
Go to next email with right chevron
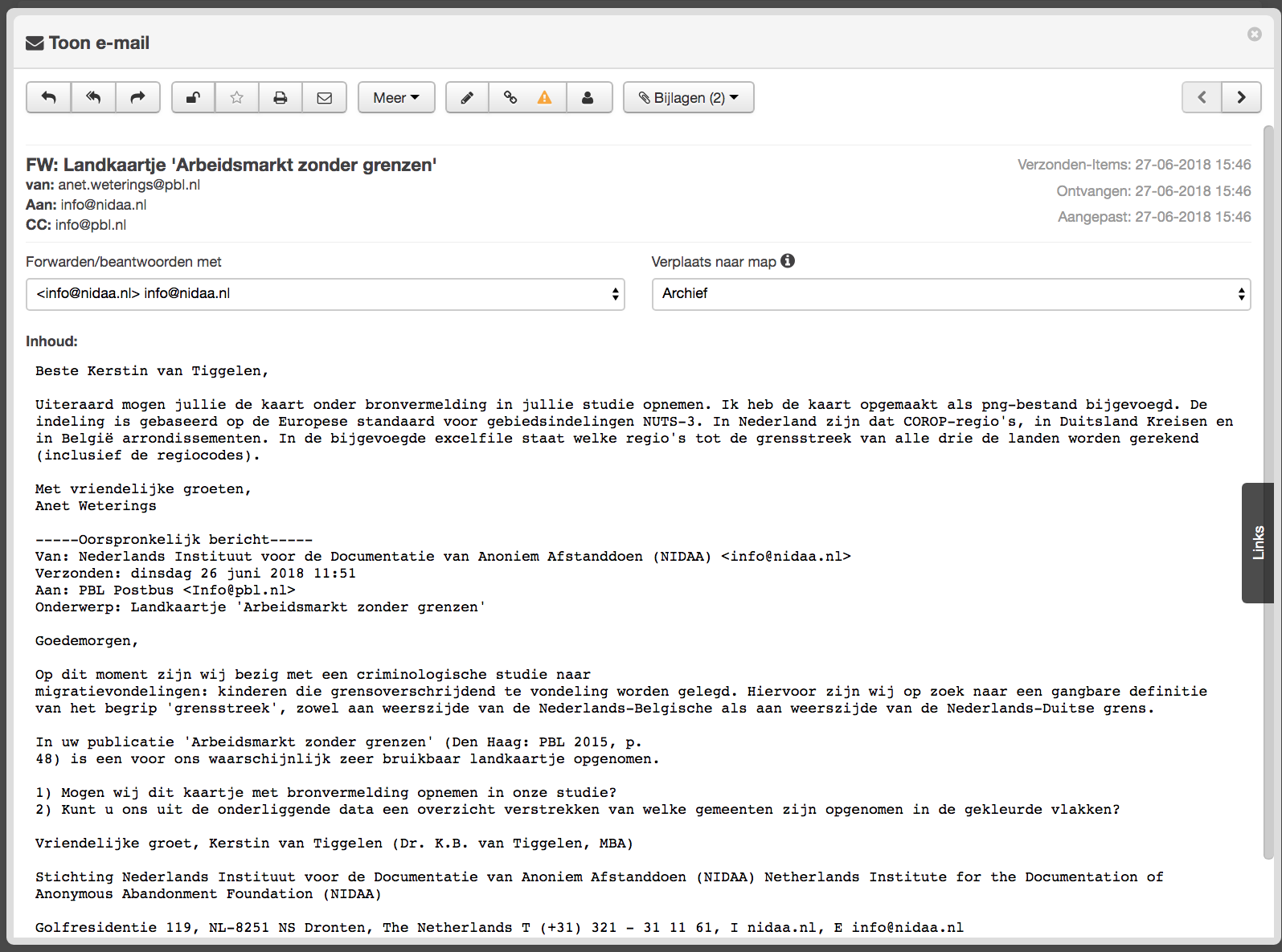point(1241,97)
